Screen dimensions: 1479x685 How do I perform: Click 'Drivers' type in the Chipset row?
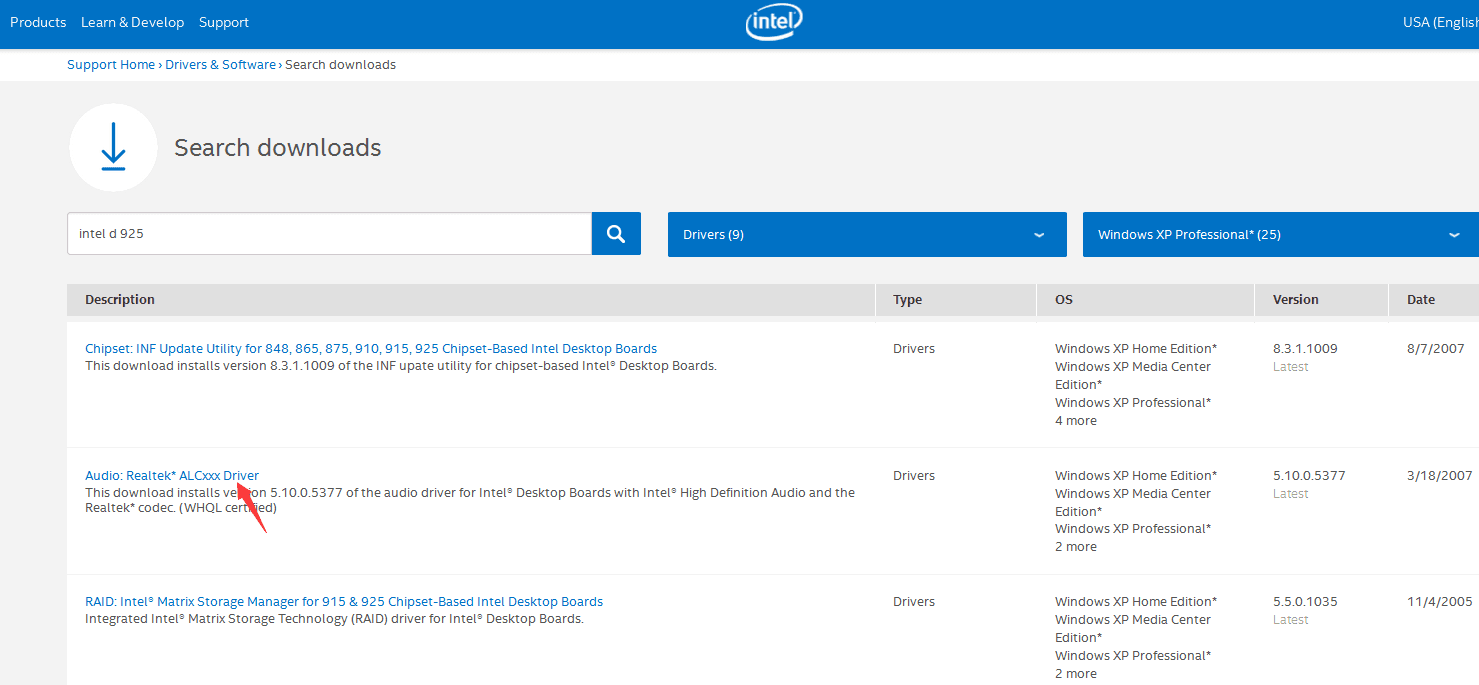(x=914, y=349)
